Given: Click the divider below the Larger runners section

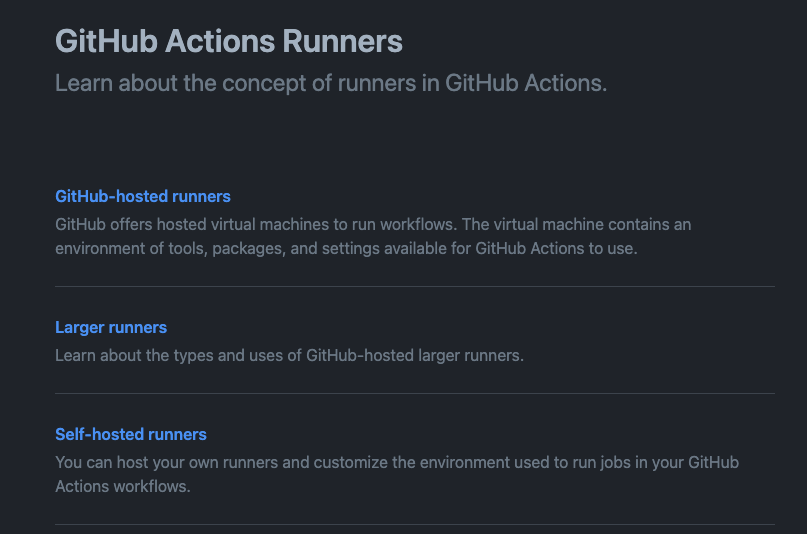Looking at the screenshot, I should [x=415, y=394].
